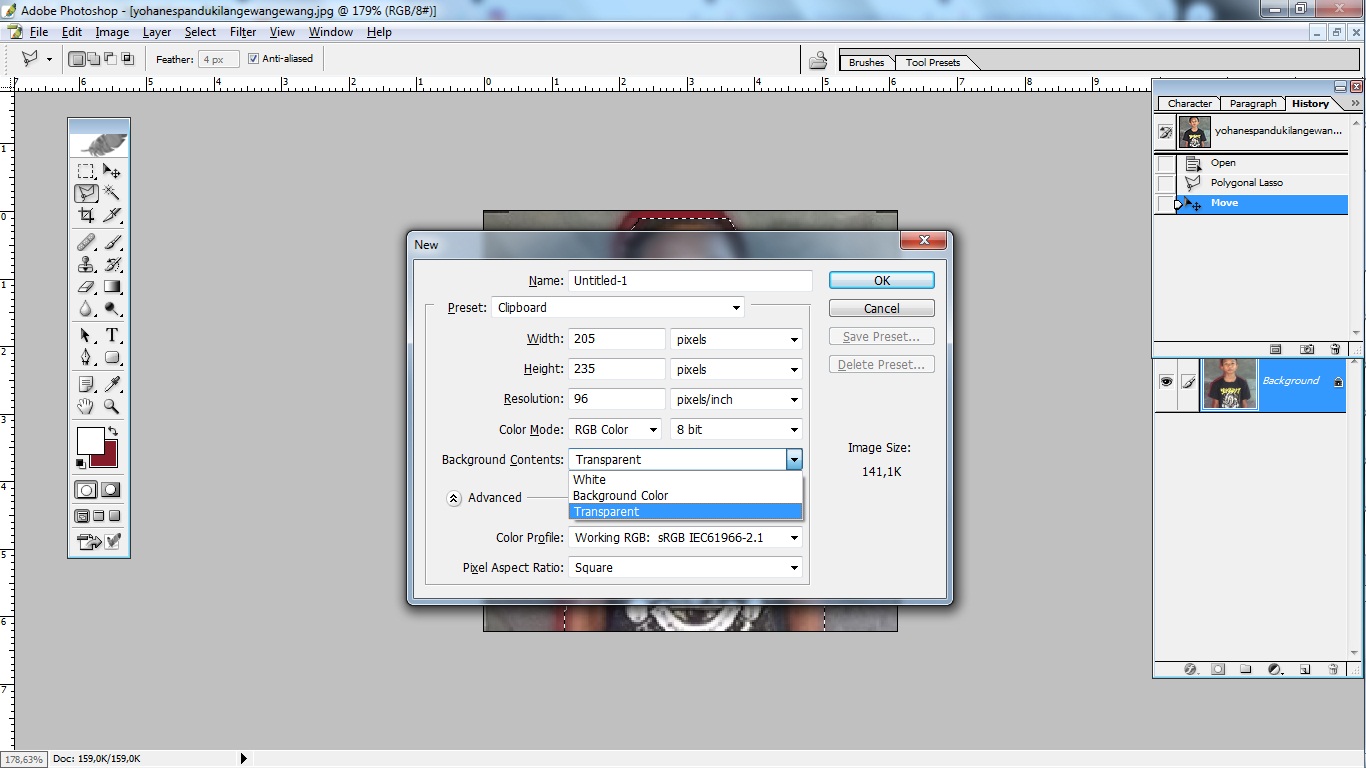The width and height of the screenshot is (1366, 768).
Task: Add layer style in Layers panel
Action: pyautogui.click(x=1190, y=668)
